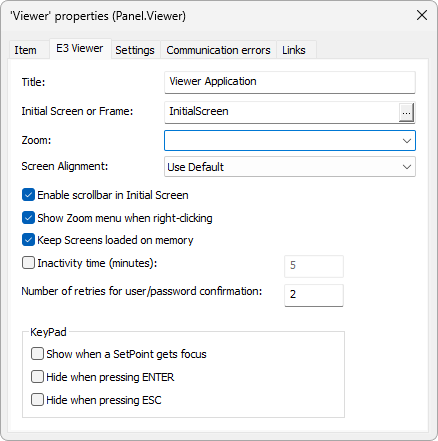Toggle Keep Screens loaded on memory
This screenshot has width=438, height=441.
pos(28,240)
